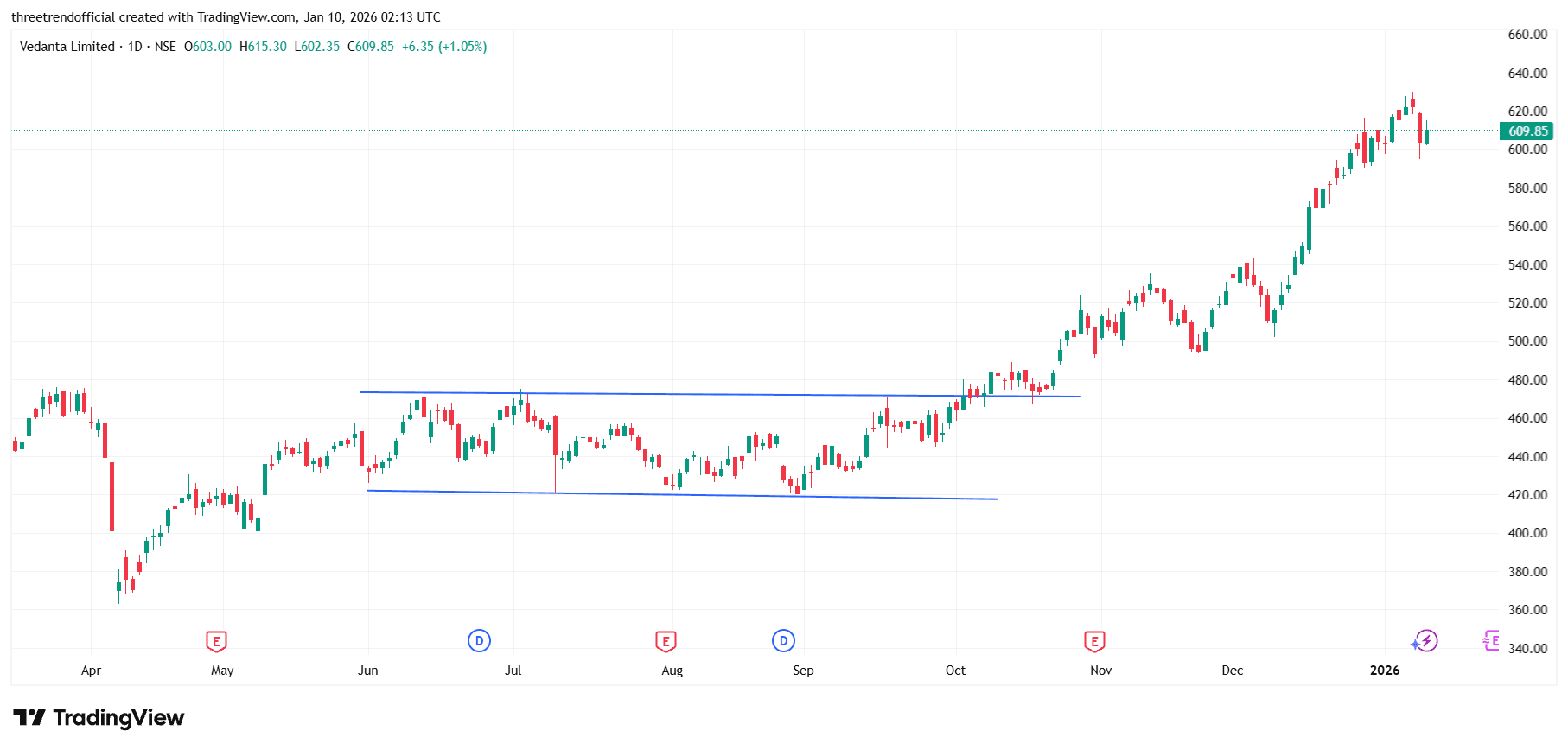
Task: Click the 620.00 price scale label
Action: coord(1527,111)
